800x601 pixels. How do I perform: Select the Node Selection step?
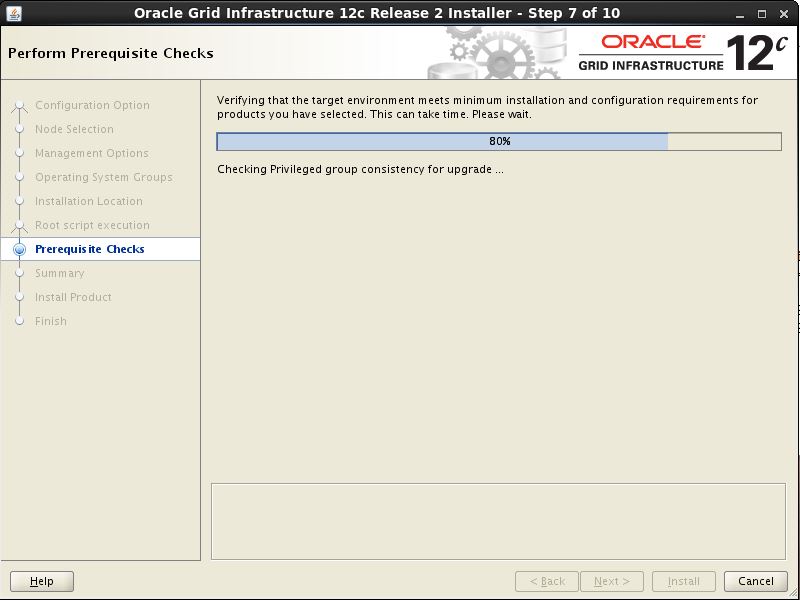[74, 129]
